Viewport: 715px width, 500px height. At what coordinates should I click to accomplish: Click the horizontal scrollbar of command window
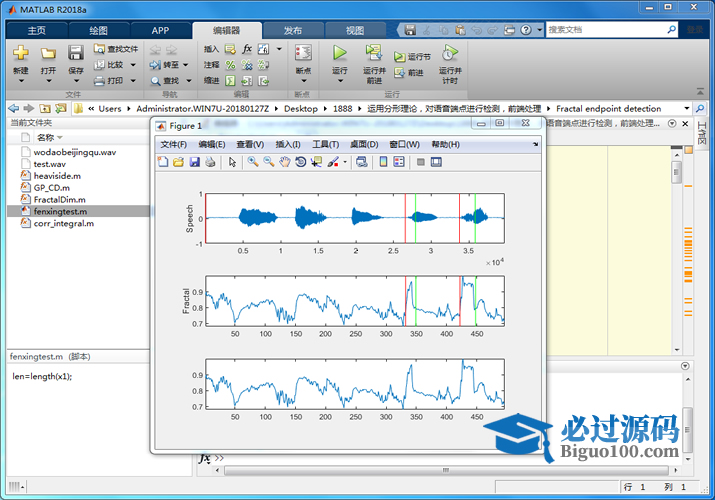(446, 470)
